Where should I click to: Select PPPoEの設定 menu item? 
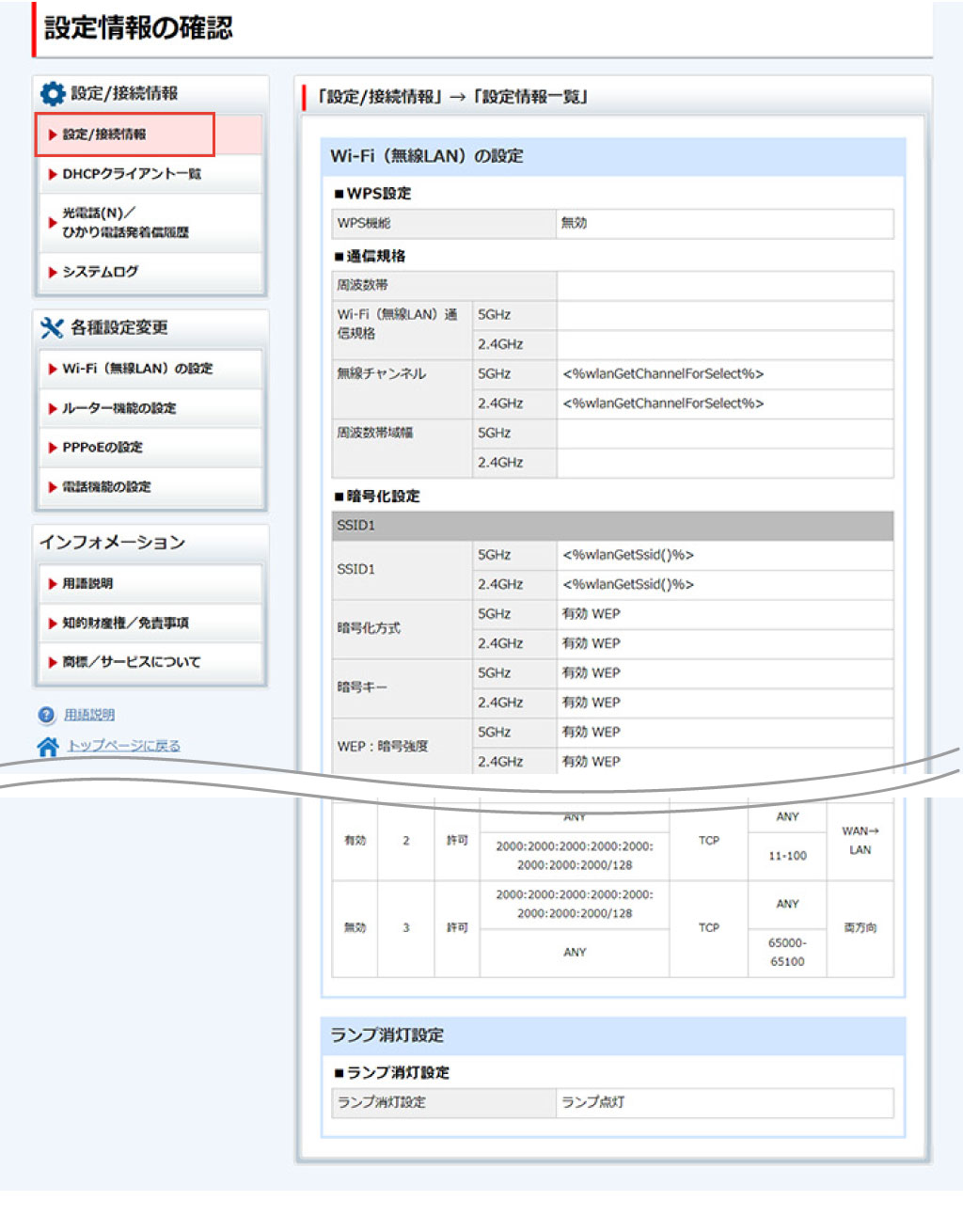click(103, 448)
